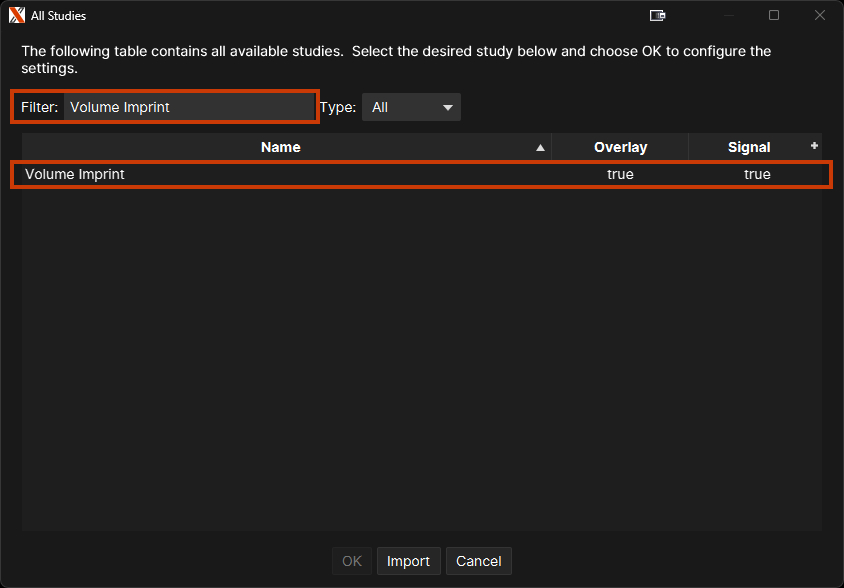The image size is (844, 588).
Task: Click the window docking icon in title bar
Action: point(657,15)
